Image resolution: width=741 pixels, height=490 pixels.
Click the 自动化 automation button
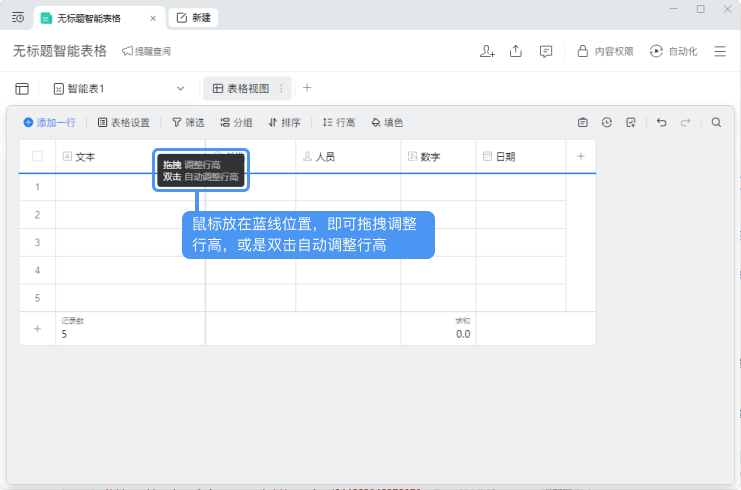[673, 51]
